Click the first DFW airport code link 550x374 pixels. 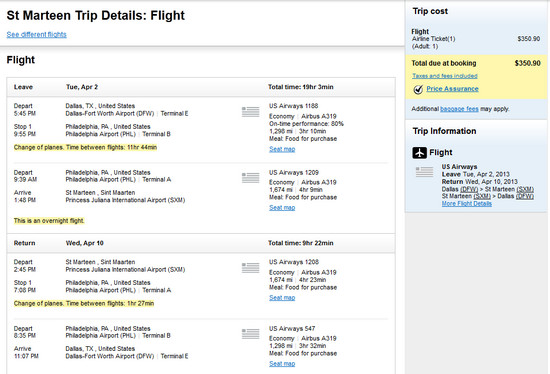pyautogui.click(x=469, y=189)
